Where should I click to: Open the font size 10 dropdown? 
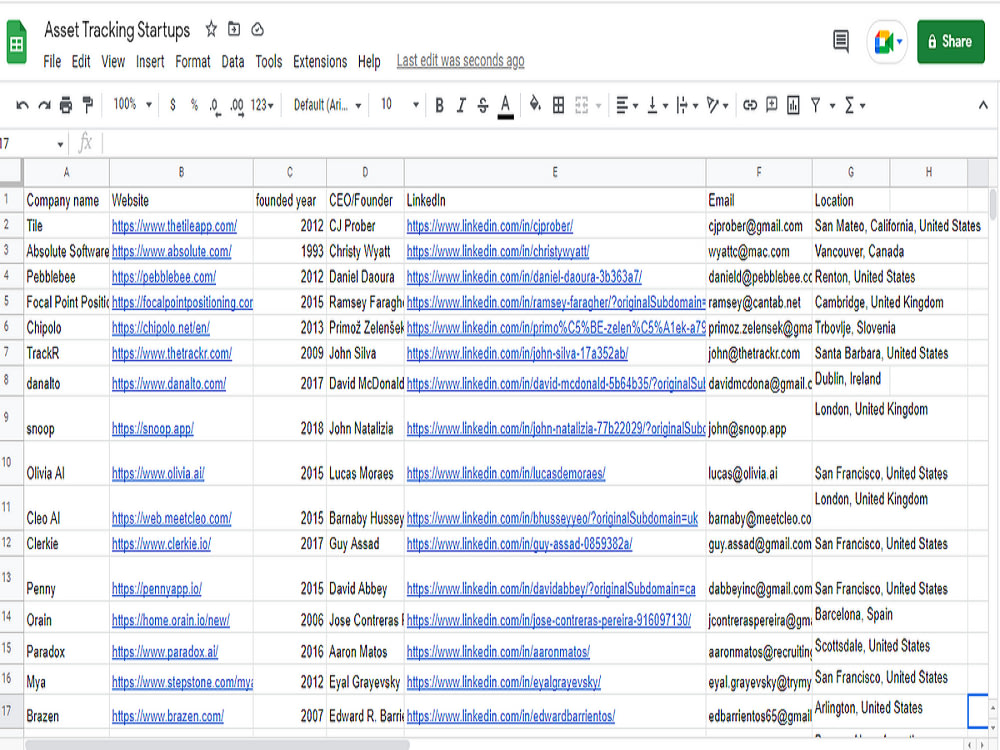pos(399,105)
